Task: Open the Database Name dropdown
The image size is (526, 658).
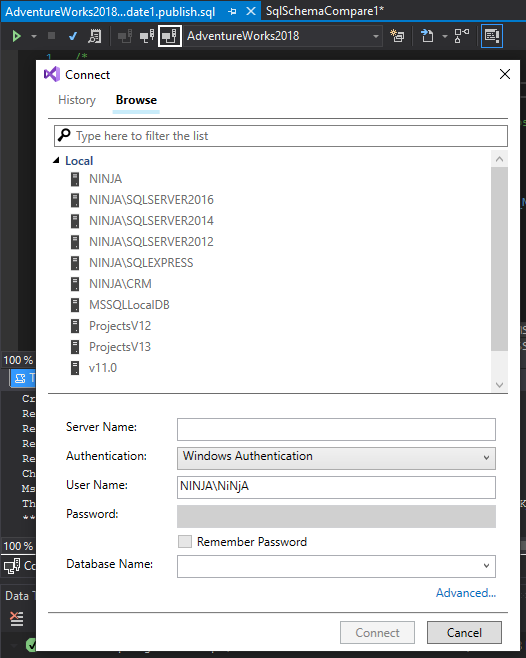Action: click(x=486, y=566)
